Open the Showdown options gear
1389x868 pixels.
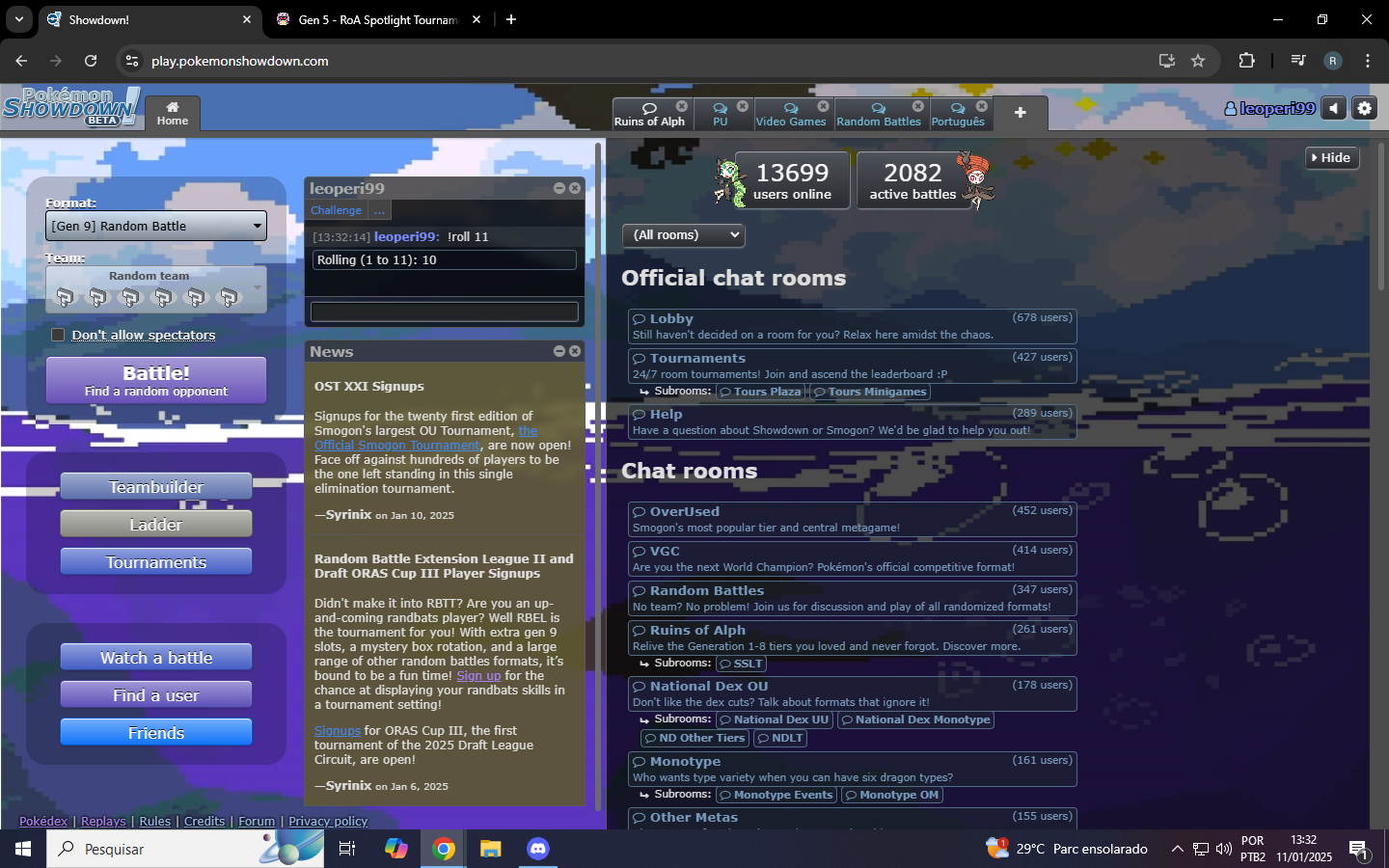[x=1364, y=108]
